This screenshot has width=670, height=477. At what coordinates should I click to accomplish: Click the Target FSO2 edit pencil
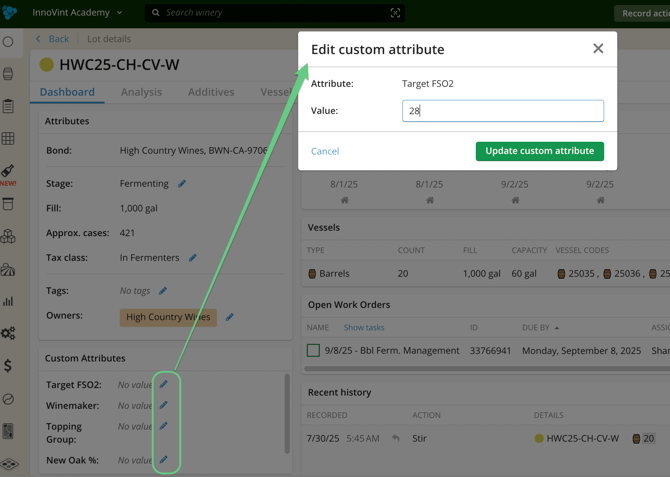[x=164, y=384]
